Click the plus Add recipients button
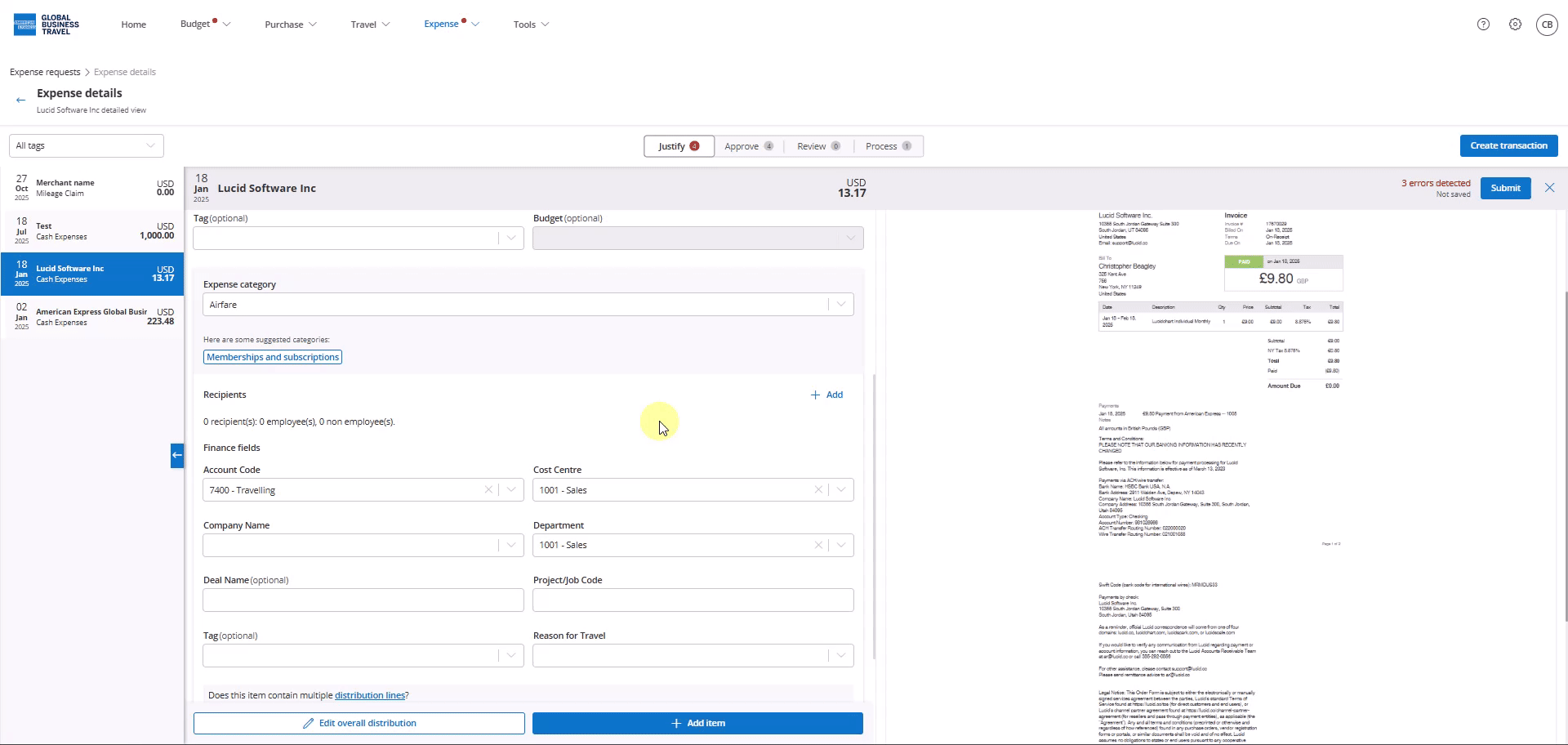 [826, 395]
